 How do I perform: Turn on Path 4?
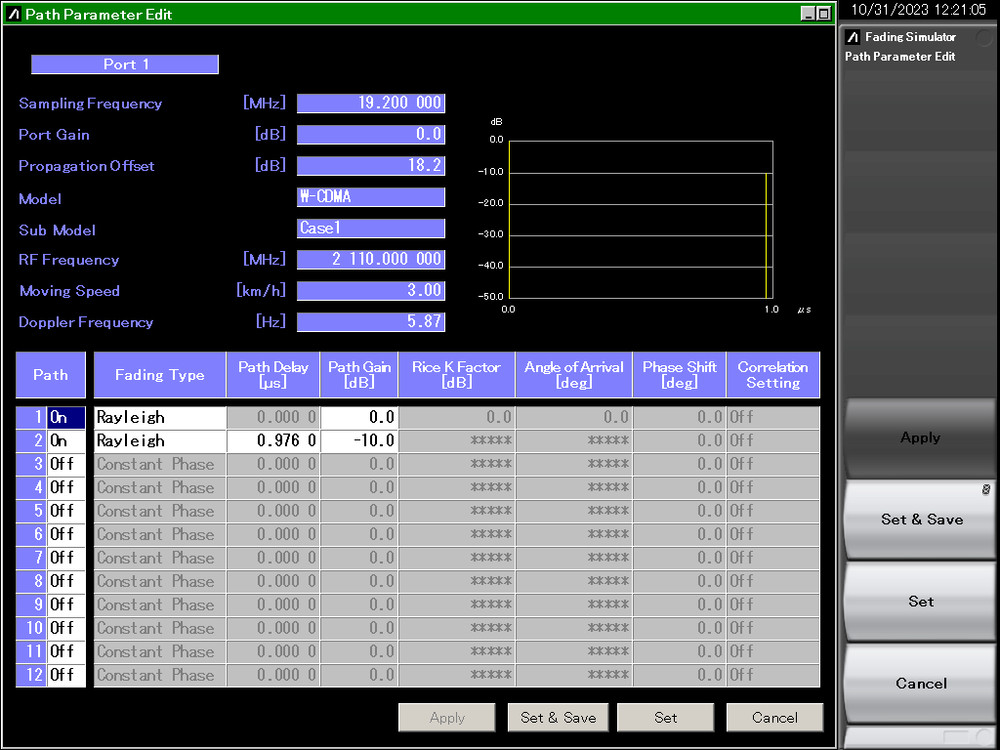(x=66, y=488)
